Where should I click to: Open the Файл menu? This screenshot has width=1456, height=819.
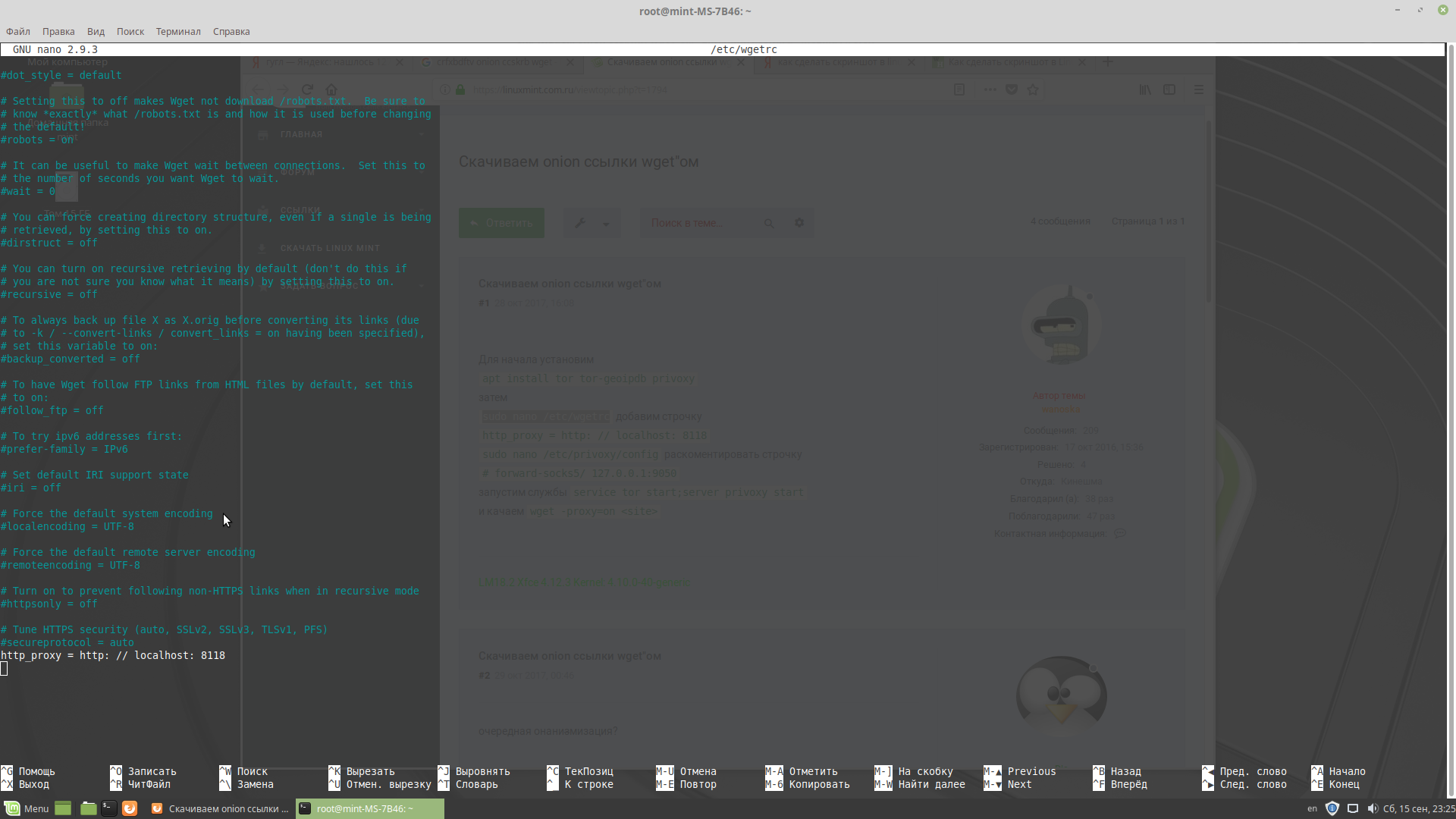[18, 32]
